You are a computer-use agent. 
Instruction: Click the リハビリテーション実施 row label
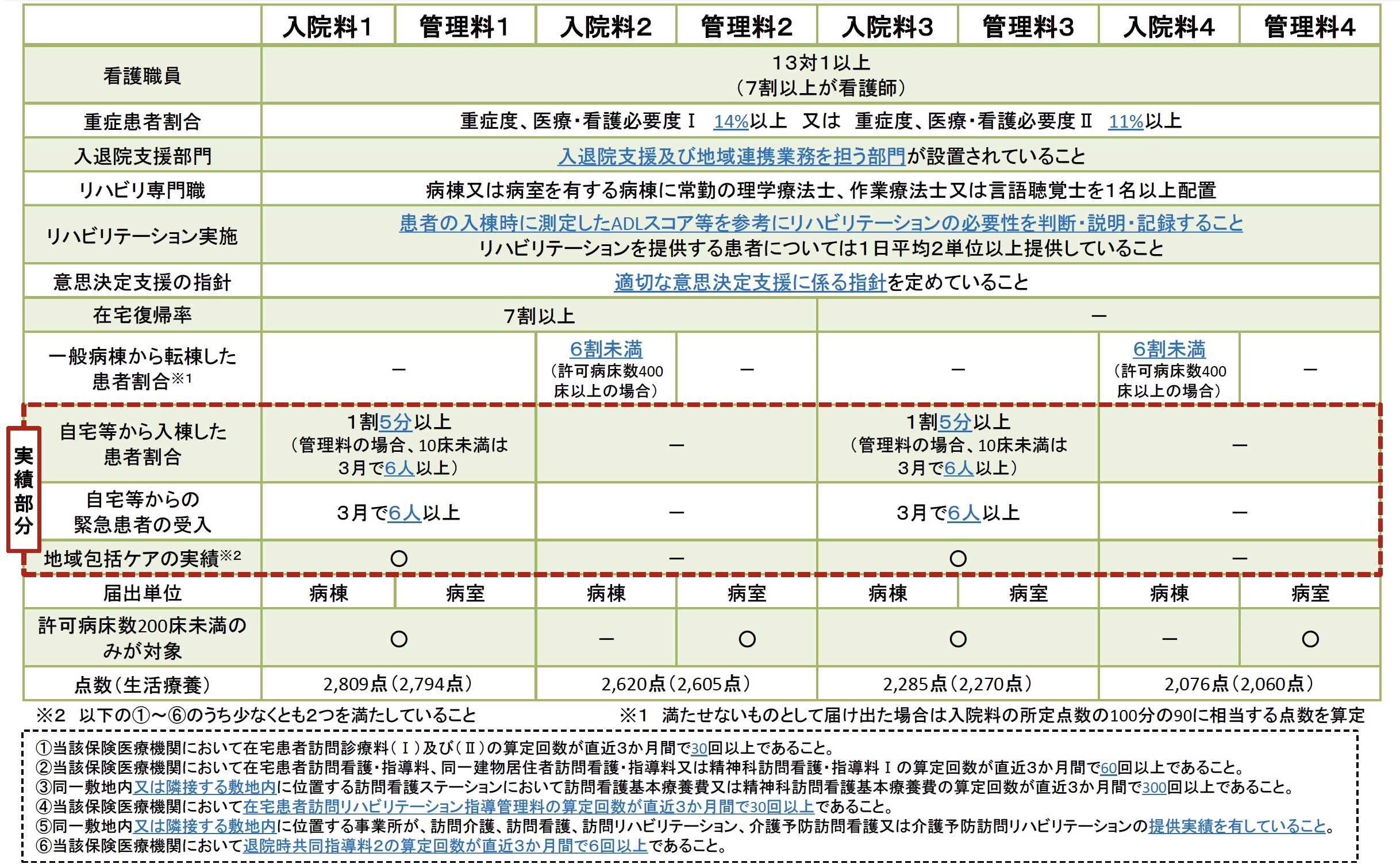142,236
